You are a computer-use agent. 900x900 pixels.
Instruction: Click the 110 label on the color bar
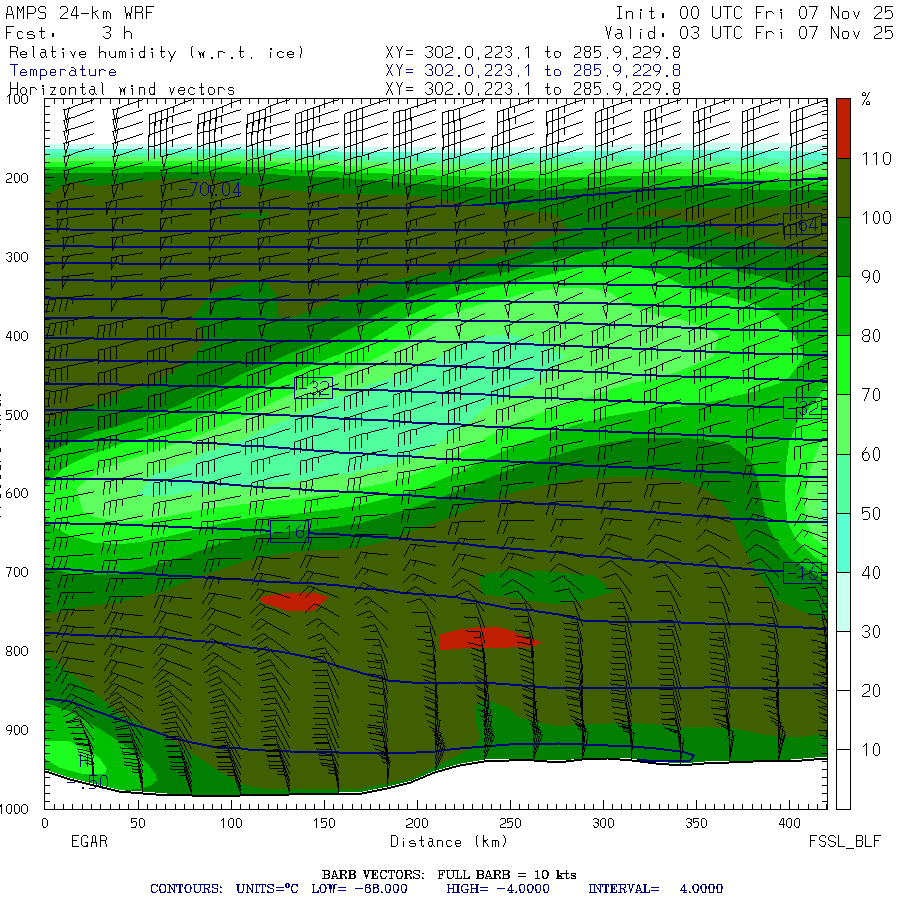(x=876, y=159)
